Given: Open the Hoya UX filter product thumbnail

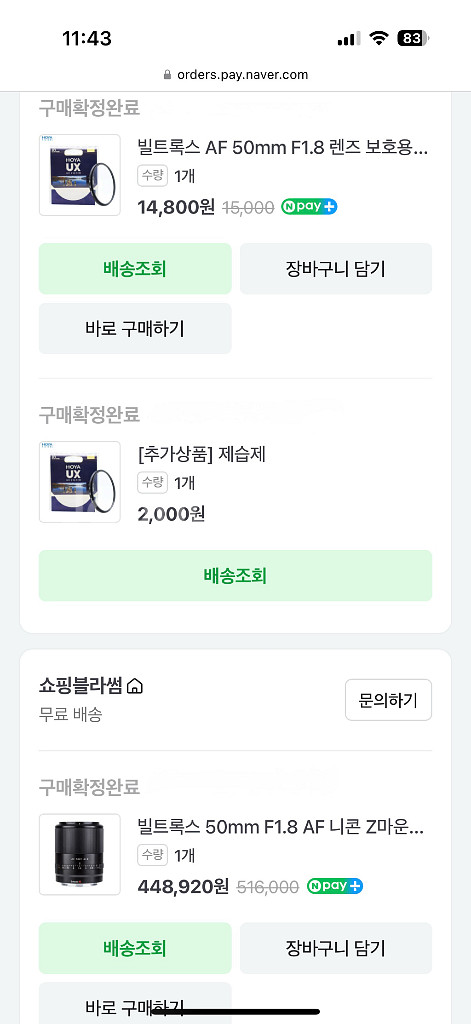Looking at the screenshot, I should (80, 175).
